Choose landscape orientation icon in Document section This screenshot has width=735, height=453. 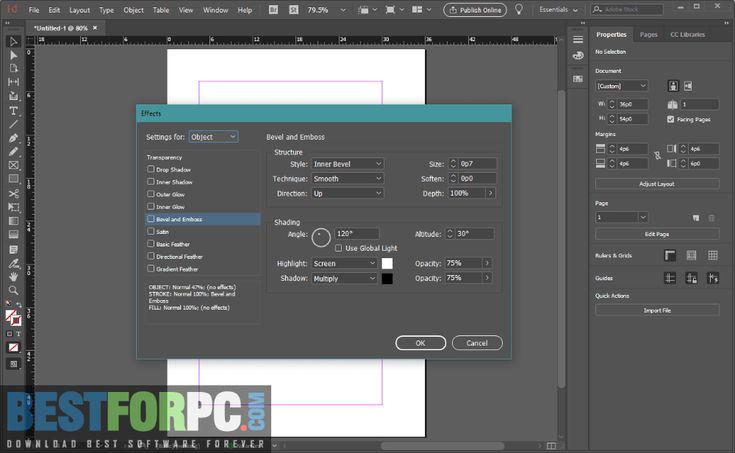click(x=688, y=86)
